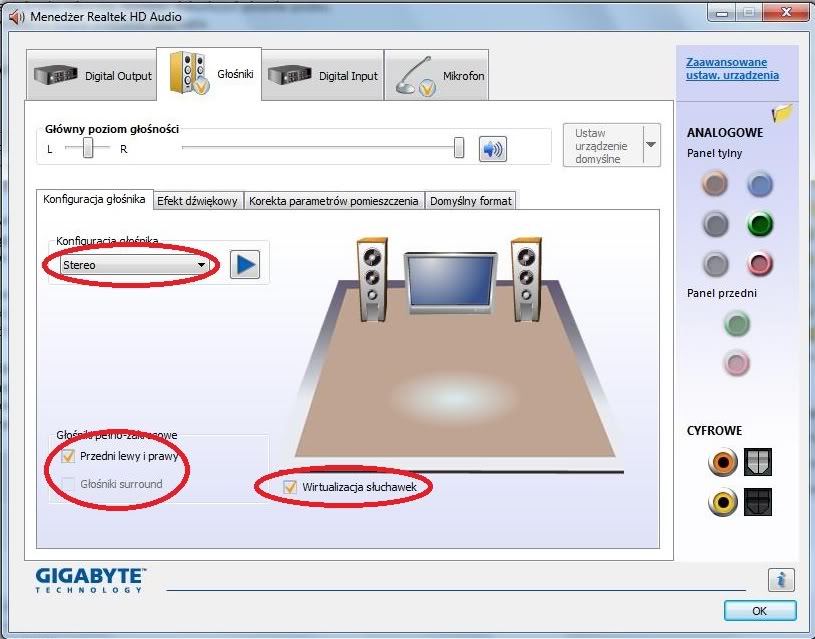
Task: Disable Wirtualizacja słuchawek checkbox
Action: [291, 487]
